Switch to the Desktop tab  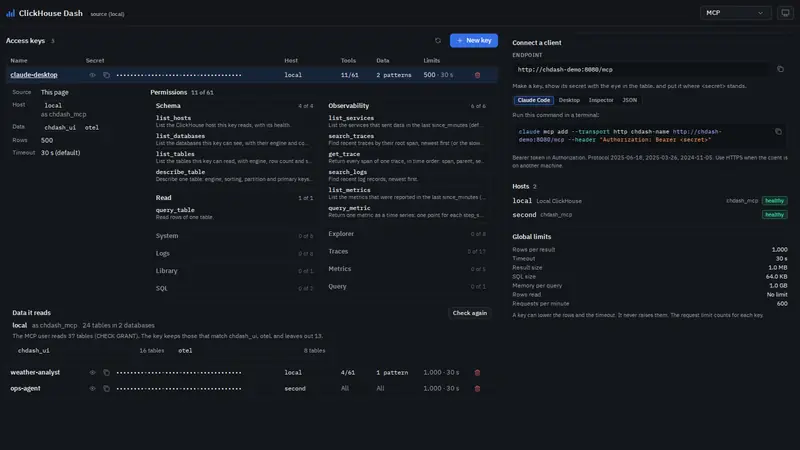(x=569, y=100)
